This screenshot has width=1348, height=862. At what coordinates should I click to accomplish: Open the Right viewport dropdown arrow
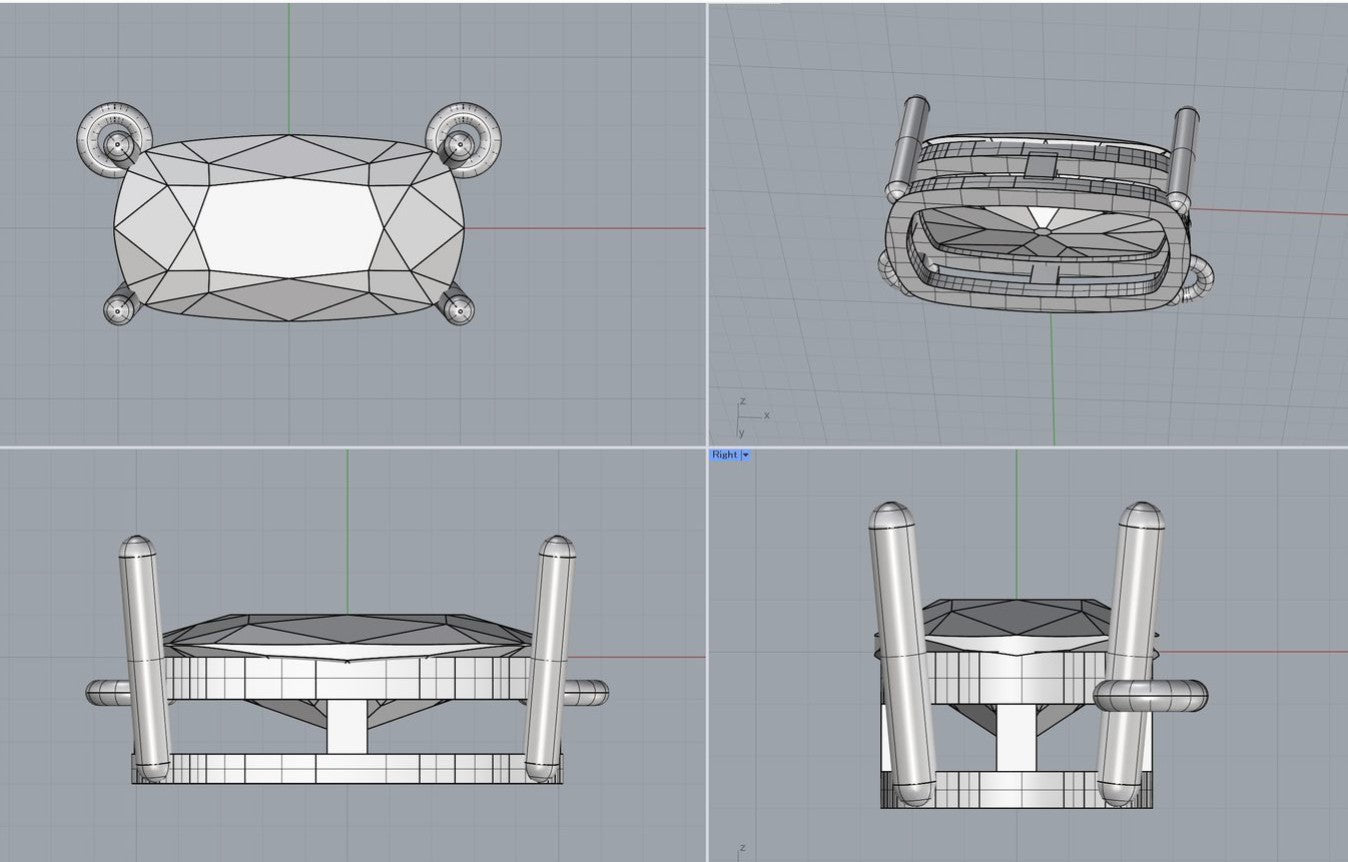point(746,455)
